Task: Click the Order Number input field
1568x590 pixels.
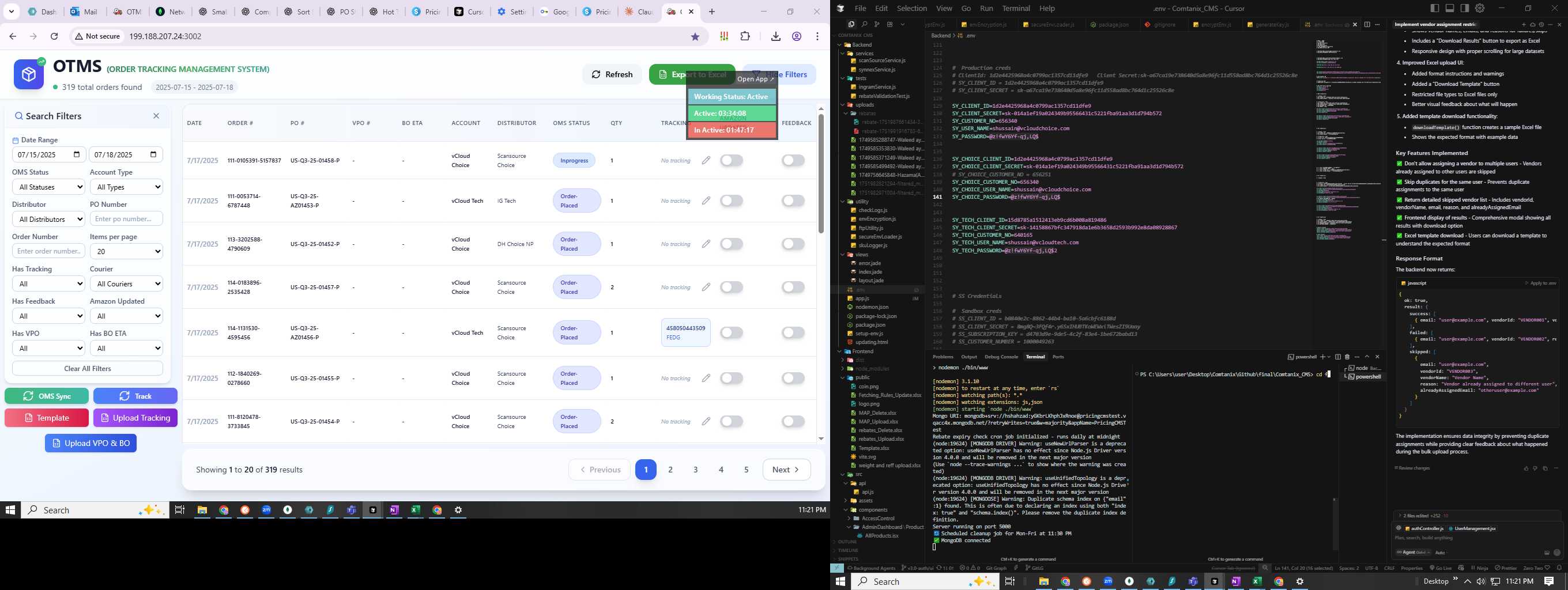Action: [x=48, y=251]
